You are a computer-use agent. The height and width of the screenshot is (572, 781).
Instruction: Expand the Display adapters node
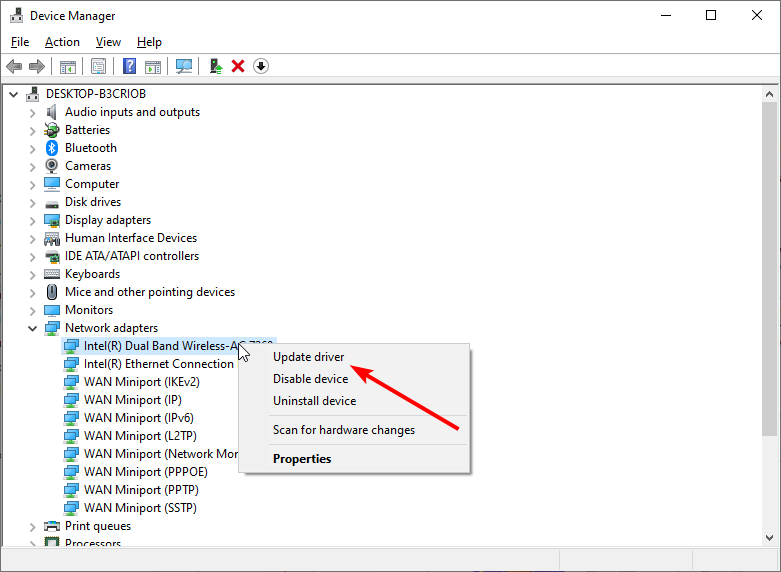[32, 221]
